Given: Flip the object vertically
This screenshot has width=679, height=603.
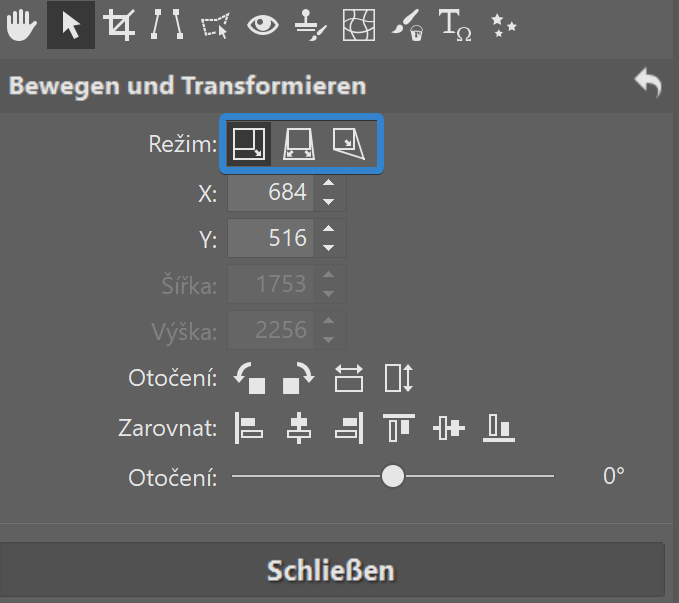Looking at the screenshot, I should pos(399,379).
